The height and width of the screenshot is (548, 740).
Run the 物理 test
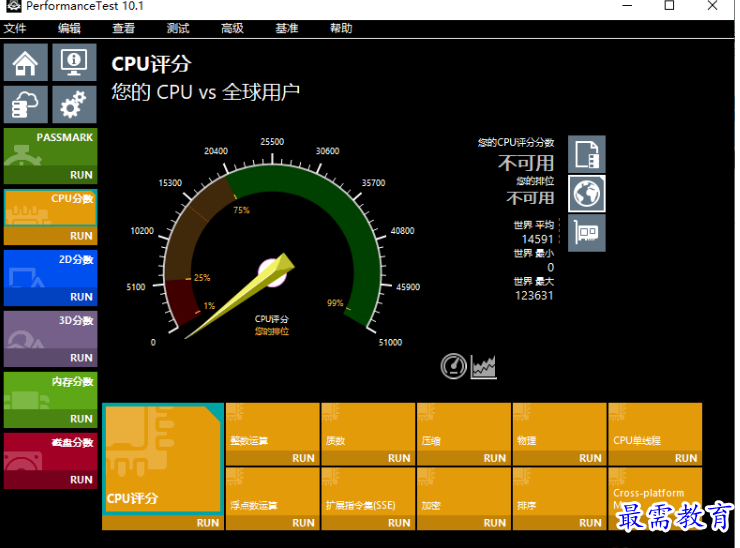pos(560,434)
